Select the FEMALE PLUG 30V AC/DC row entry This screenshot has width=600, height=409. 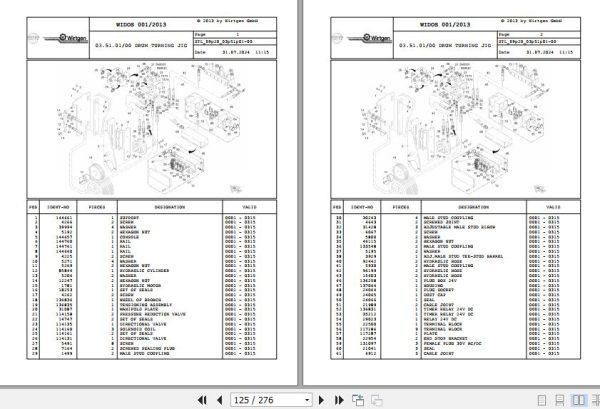452,344
